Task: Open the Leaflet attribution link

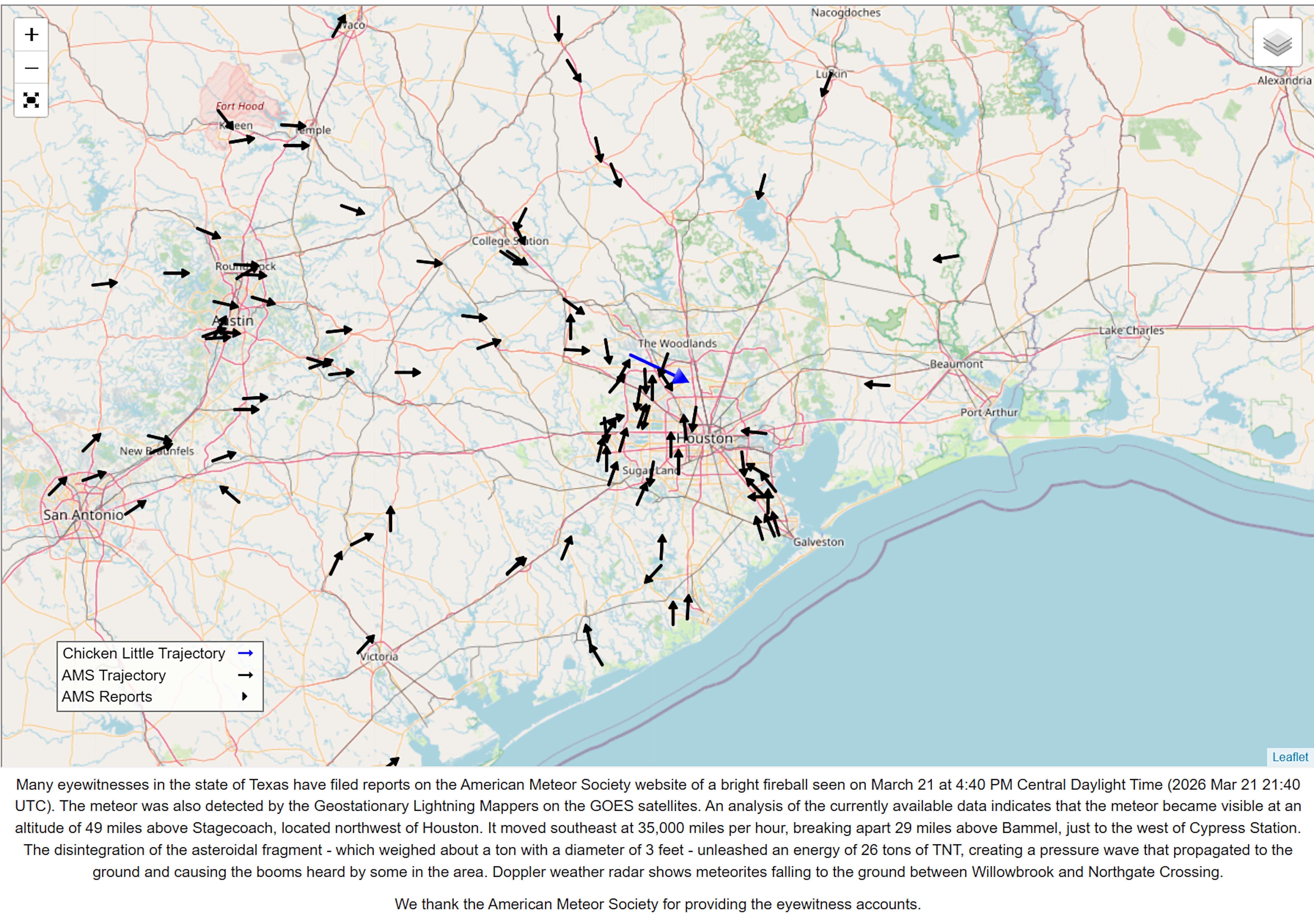Action: coord(1290,757)
